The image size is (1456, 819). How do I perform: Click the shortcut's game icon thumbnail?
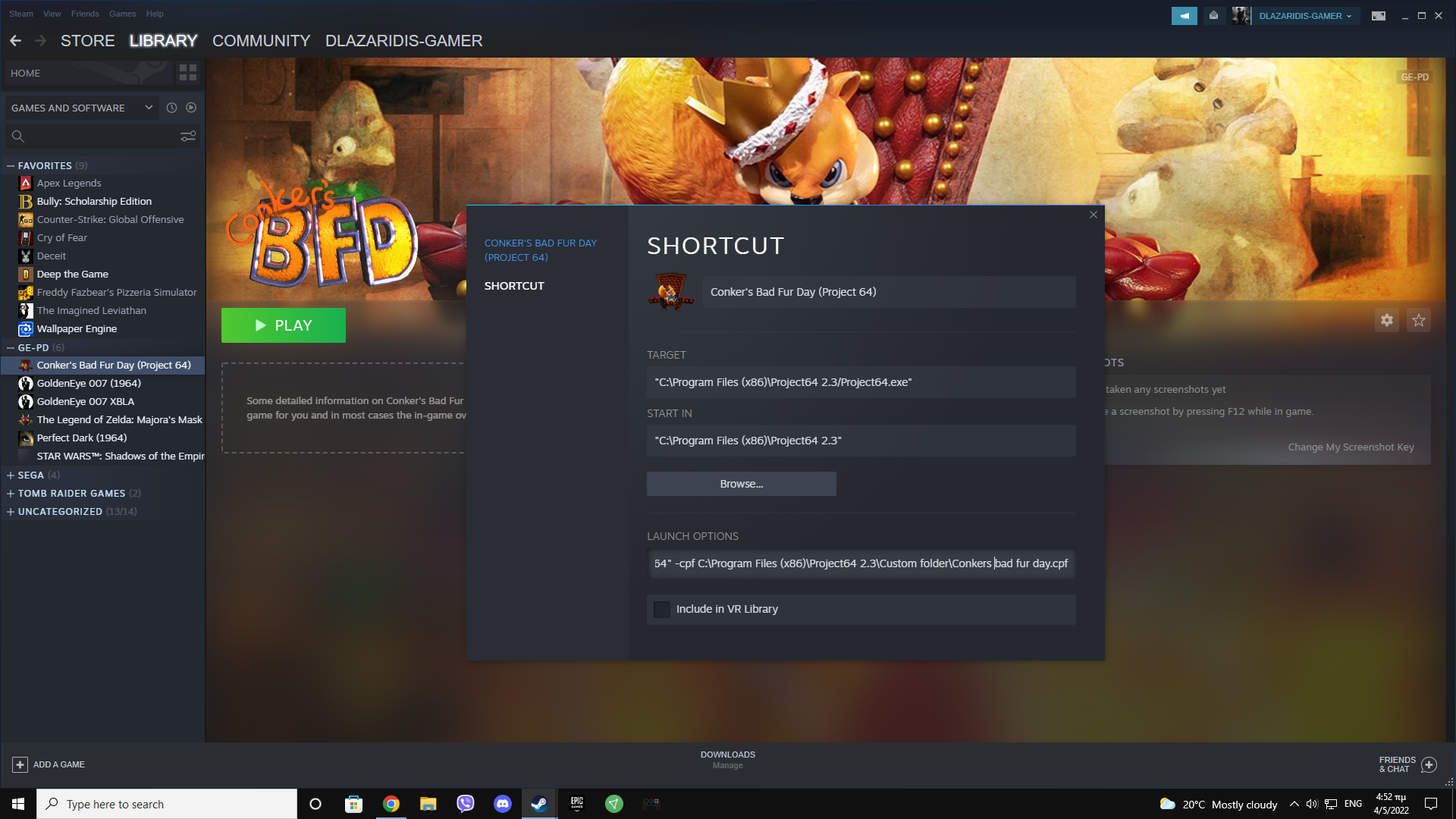(x=670, y=292)
